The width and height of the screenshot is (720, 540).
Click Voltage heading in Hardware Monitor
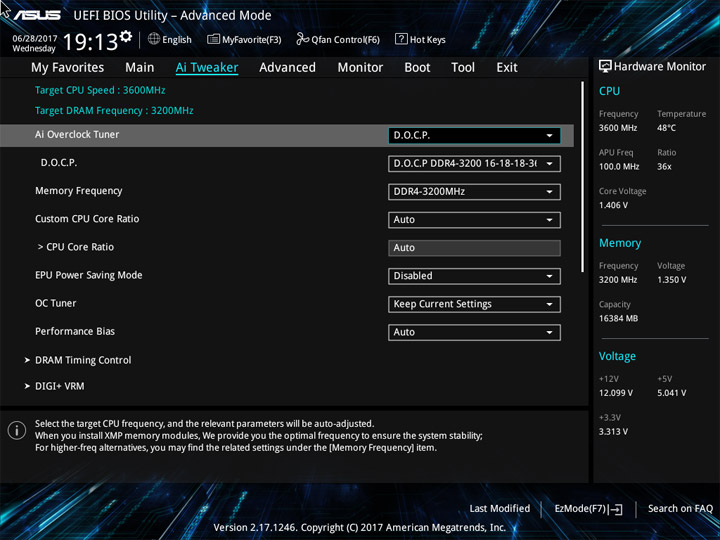coord(618,356)
